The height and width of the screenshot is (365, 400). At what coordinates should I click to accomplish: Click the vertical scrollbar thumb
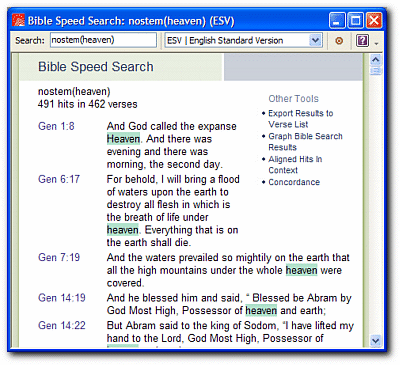376,70
